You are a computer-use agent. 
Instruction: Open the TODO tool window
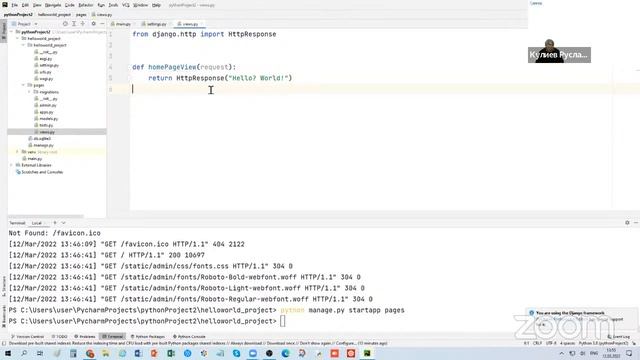60,336
